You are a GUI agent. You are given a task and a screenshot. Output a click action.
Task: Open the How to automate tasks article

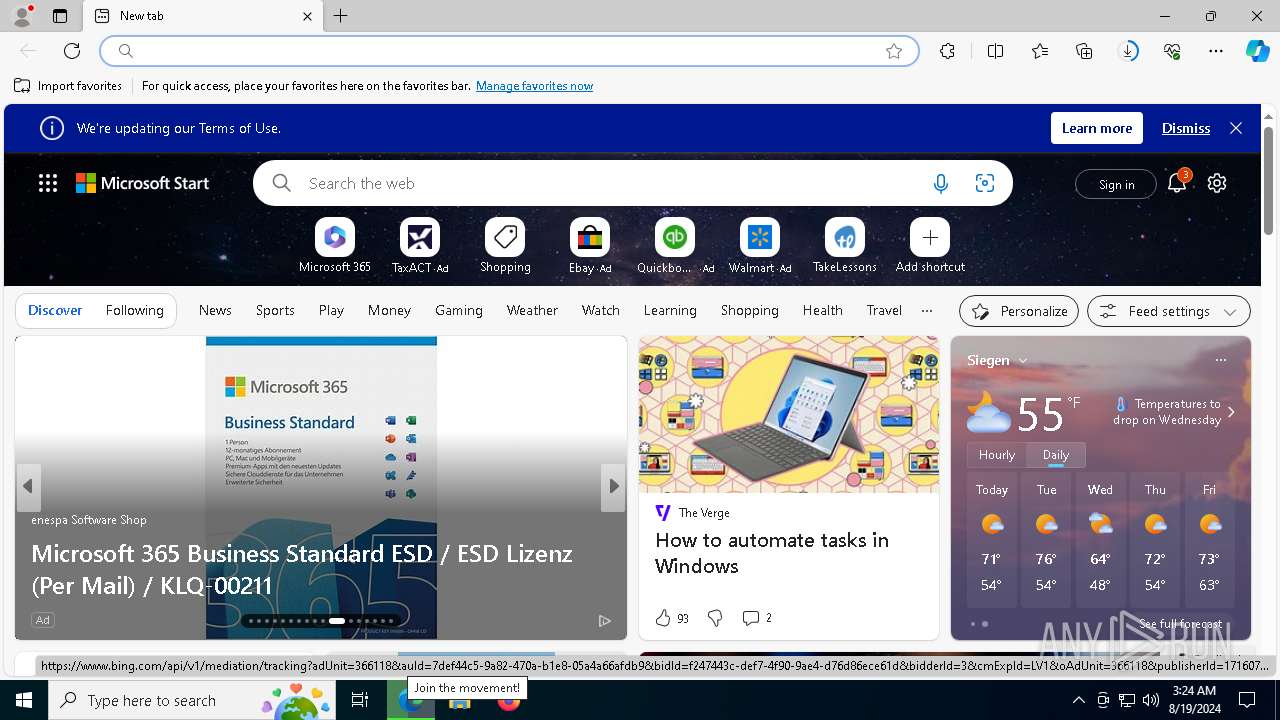[772, 553]
